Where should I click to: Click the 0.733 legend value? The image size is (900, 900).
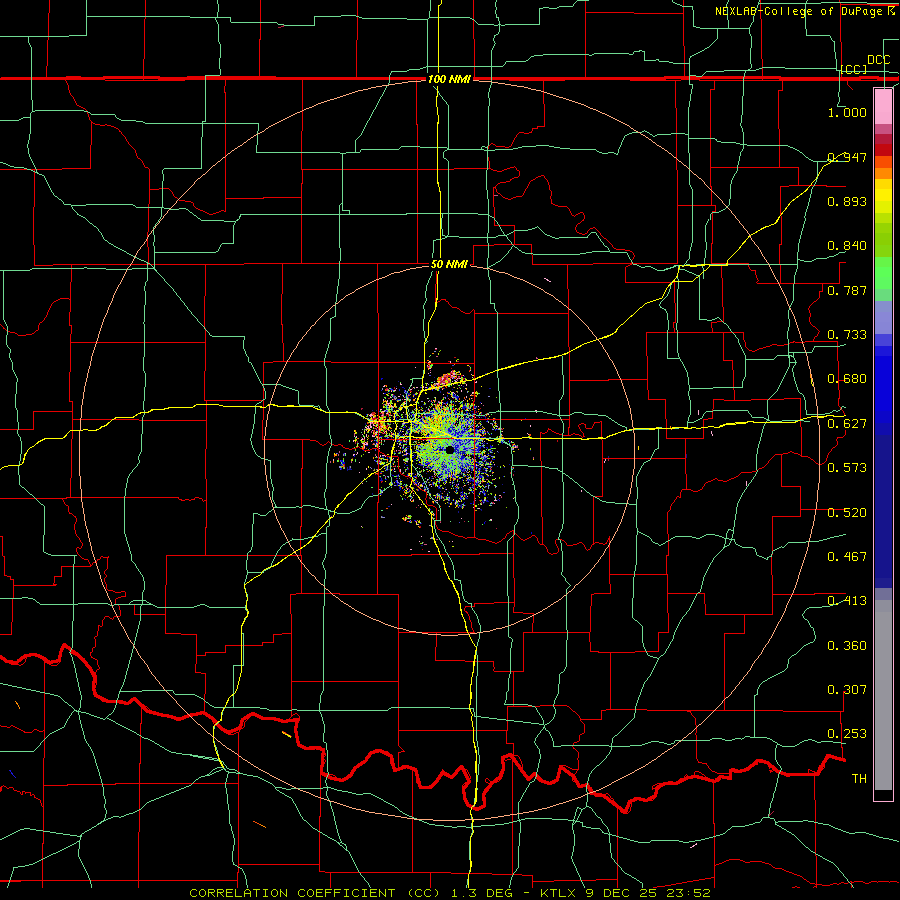tap(847, 335)
